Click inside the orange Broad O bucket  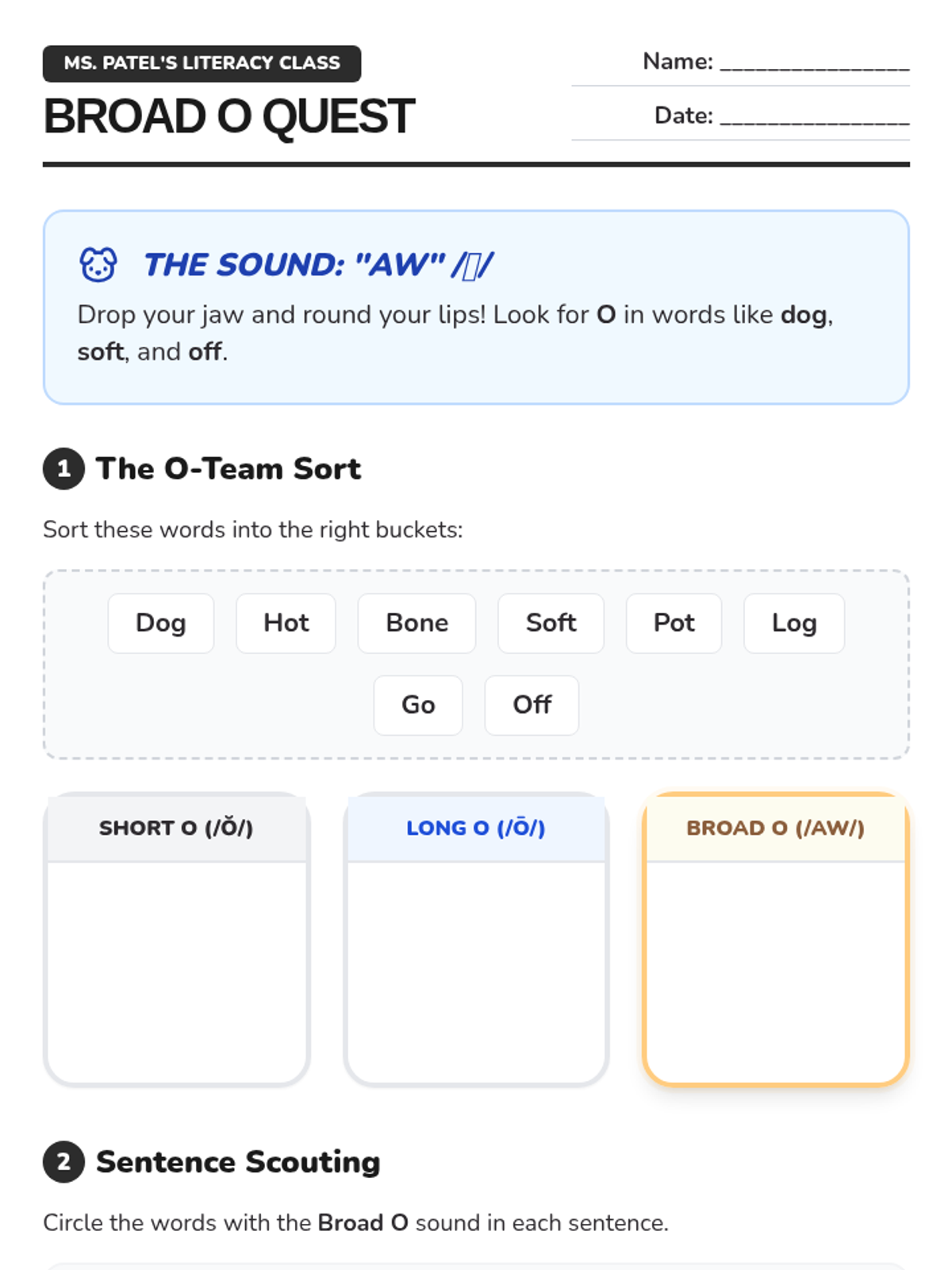tap(775, 970)
